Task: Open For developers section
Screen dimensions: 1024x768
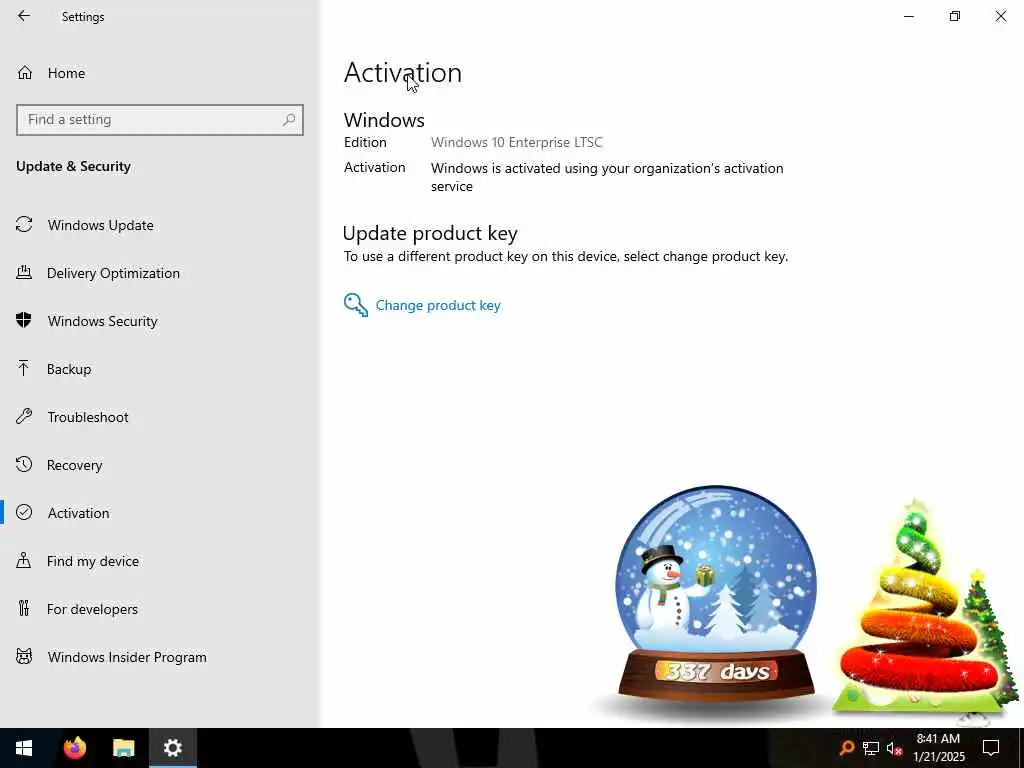Action: click(160, 609)
